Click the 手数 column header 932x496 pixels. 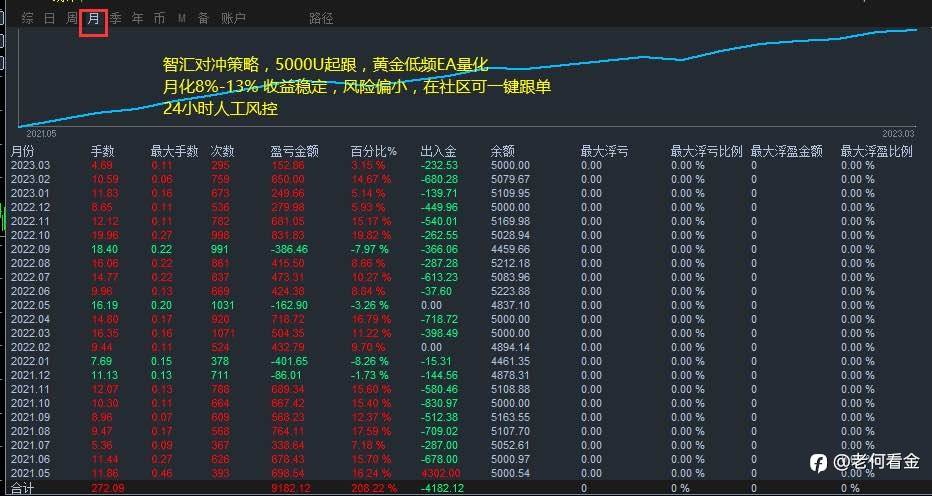[x=102, y=152]
